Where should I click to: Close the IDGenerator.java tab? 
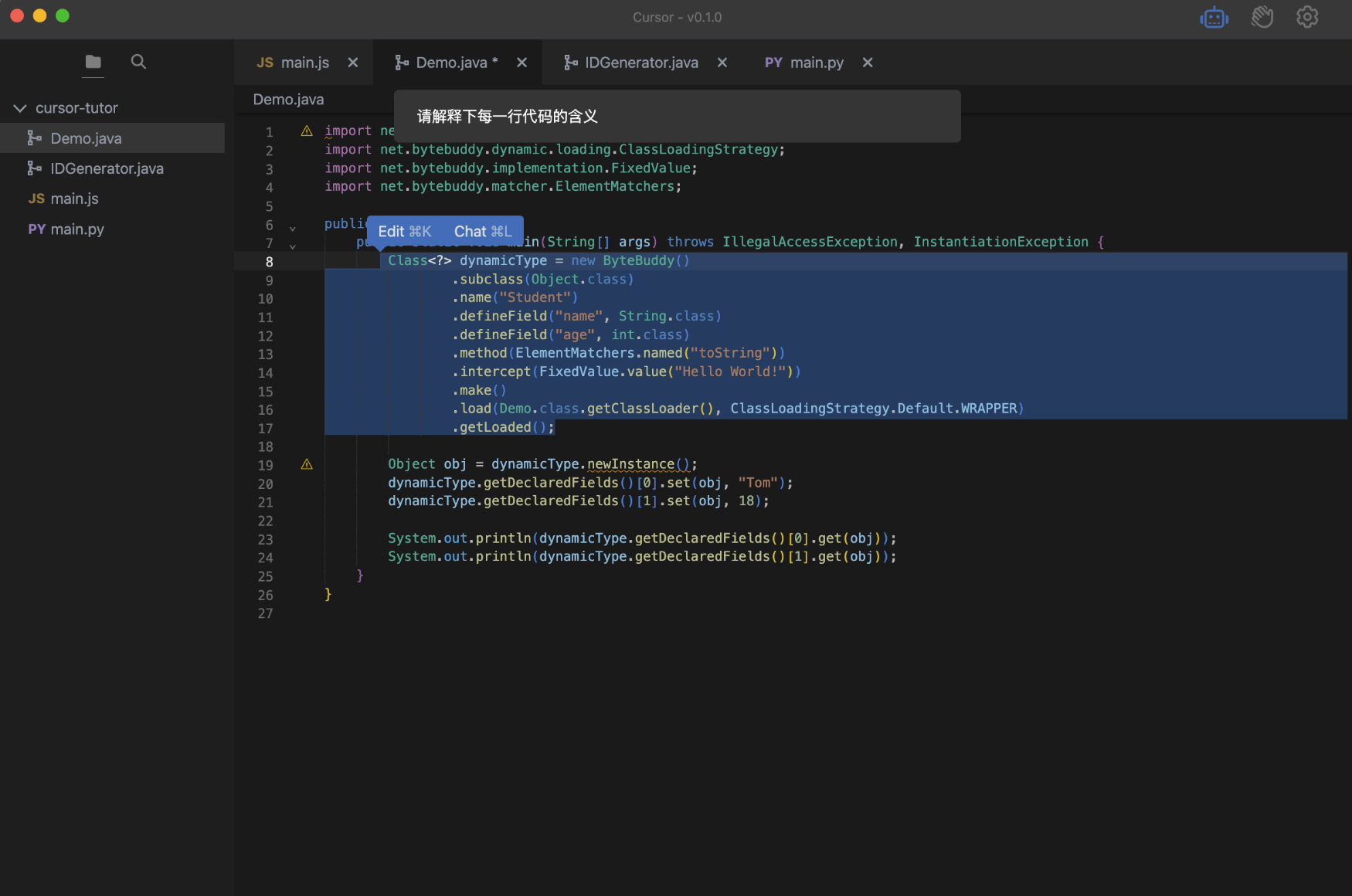(x=722, y=63)
